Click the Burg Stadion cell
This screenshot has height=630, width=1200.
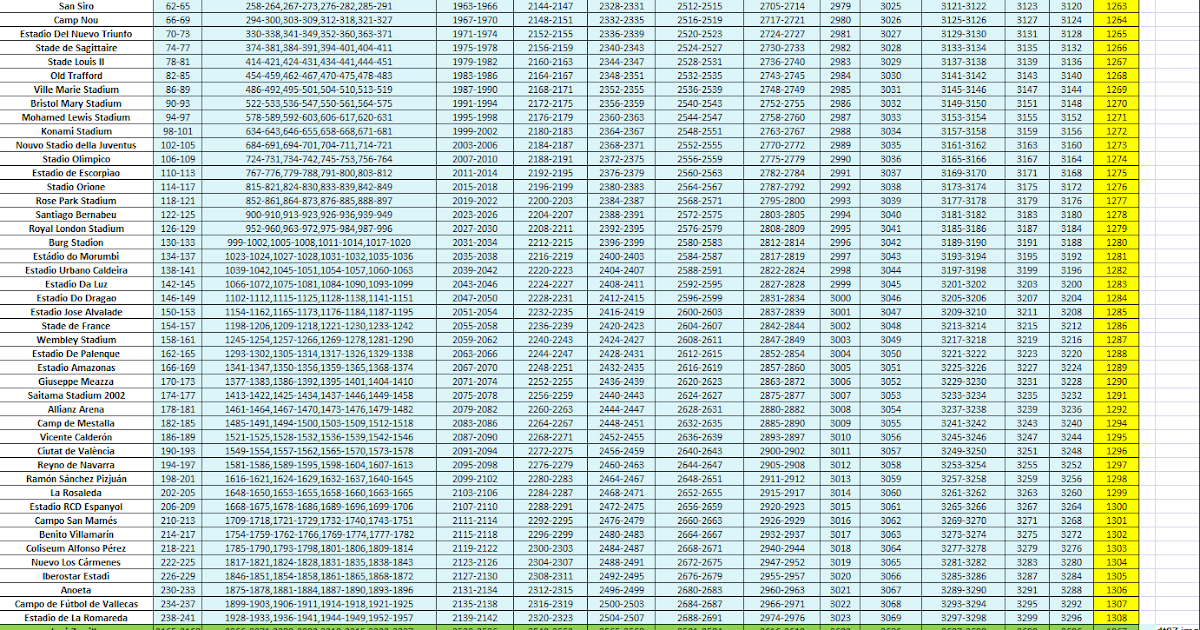tap(77, 243)
